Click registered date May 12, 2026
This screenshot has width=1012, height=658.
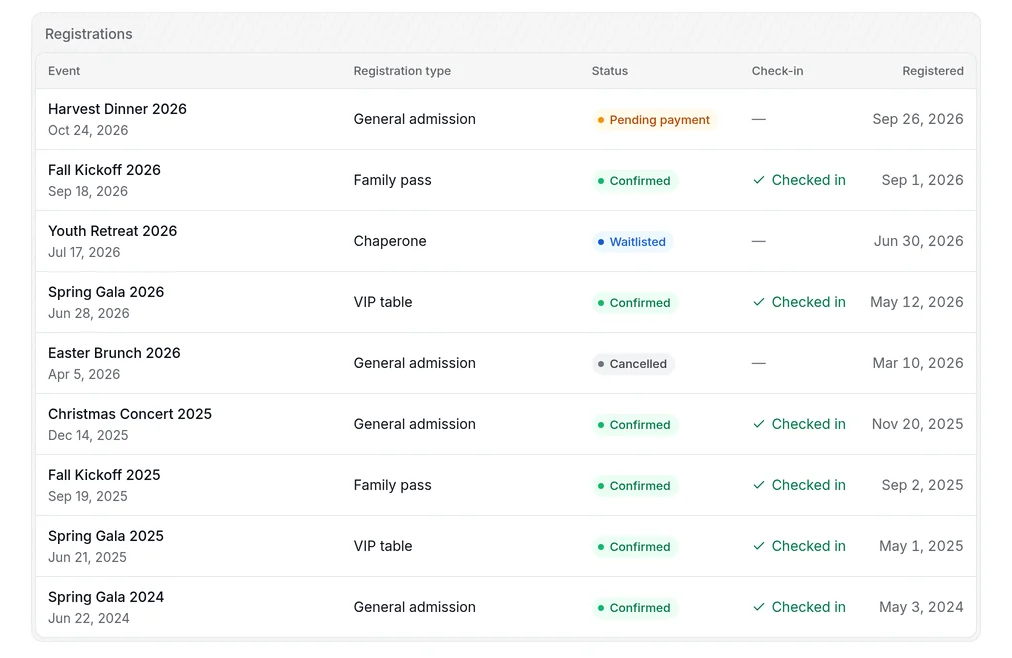[916, 303]
